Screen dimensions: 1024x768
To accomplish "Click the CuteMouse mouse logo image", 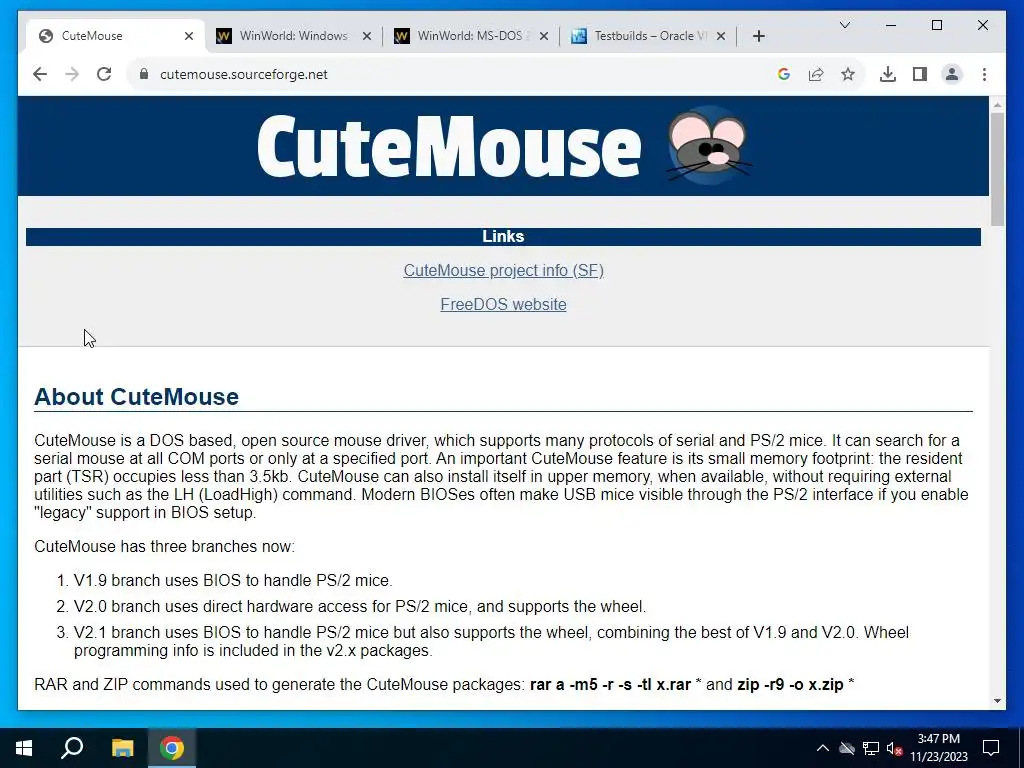I will click(x=708, y=145).
